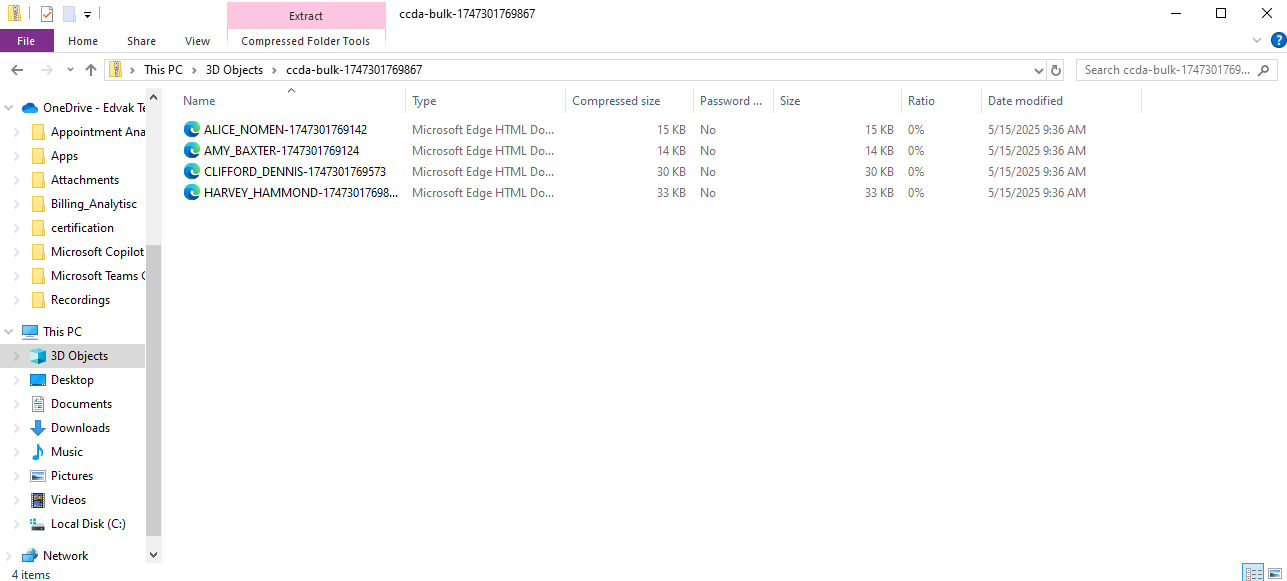Image resolution: width=1287 pixels, height=581 pixels.
Task: Open the File menu tab
Action: coord(26,41)
